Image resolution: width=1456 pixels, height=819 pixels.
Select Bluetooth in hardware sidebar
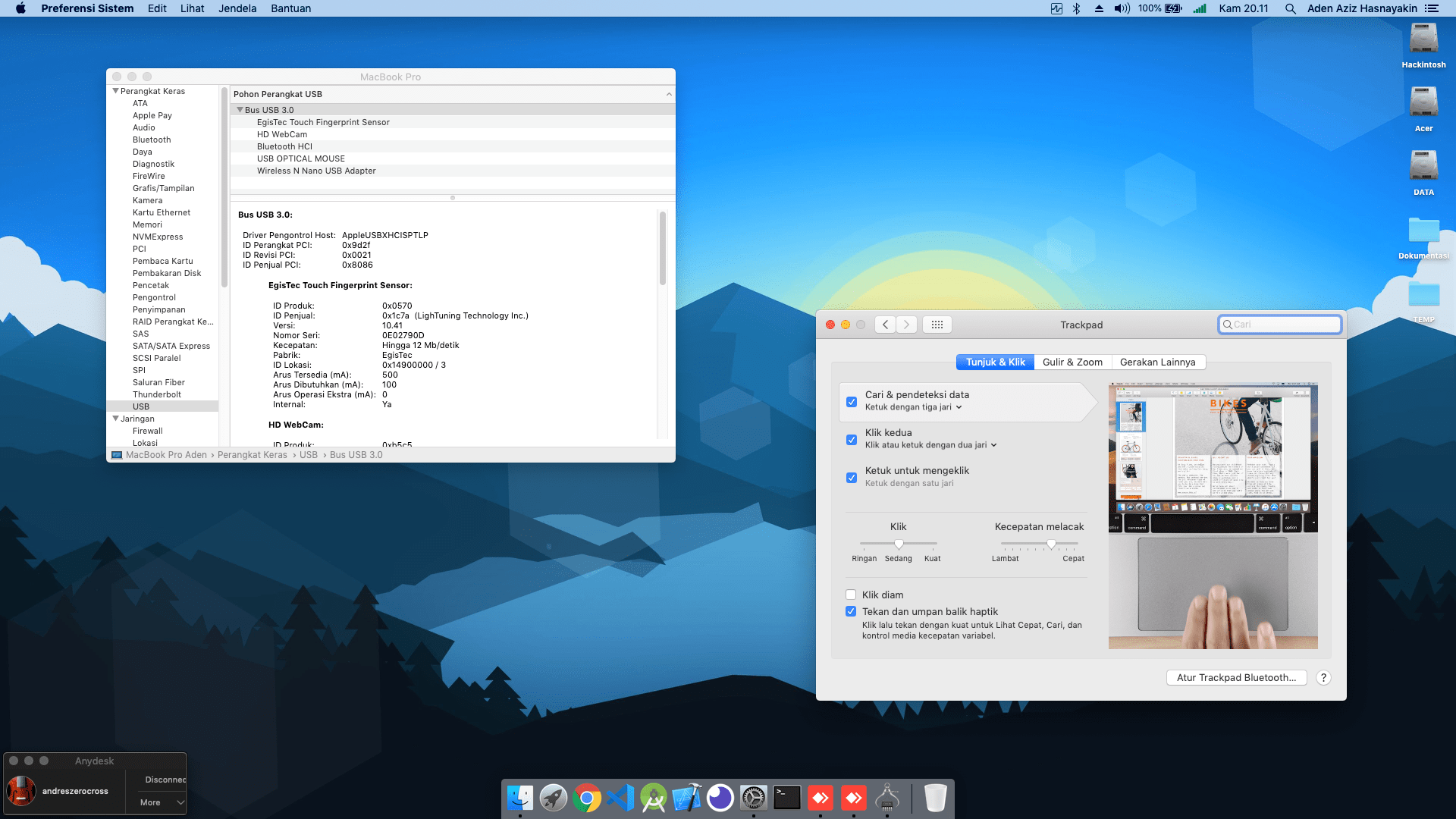(152, 140)
